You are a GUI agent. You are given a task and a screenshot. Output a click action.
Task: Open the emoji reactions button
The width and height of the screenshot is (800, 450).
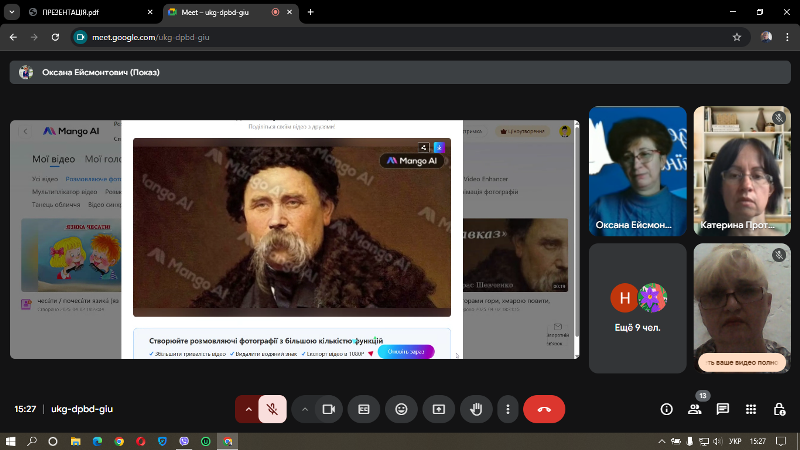point(402,409)
